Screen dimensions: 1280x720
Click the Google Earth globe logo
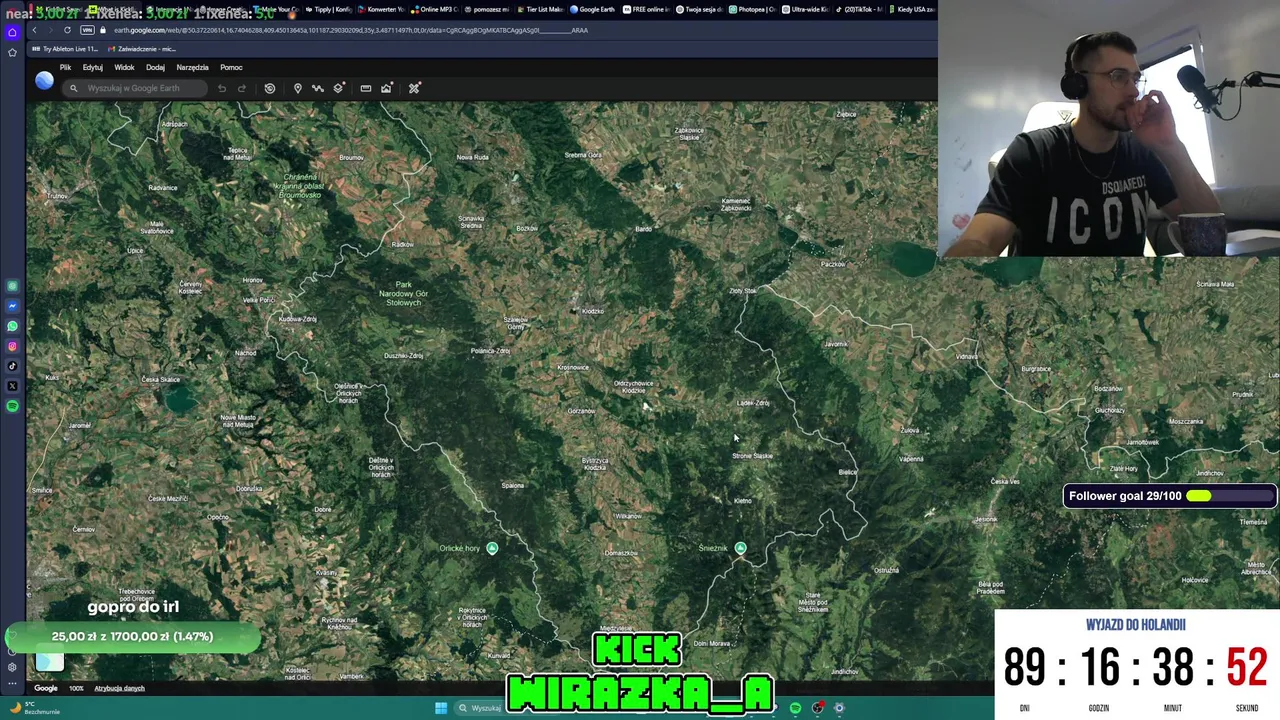(44, 80)
